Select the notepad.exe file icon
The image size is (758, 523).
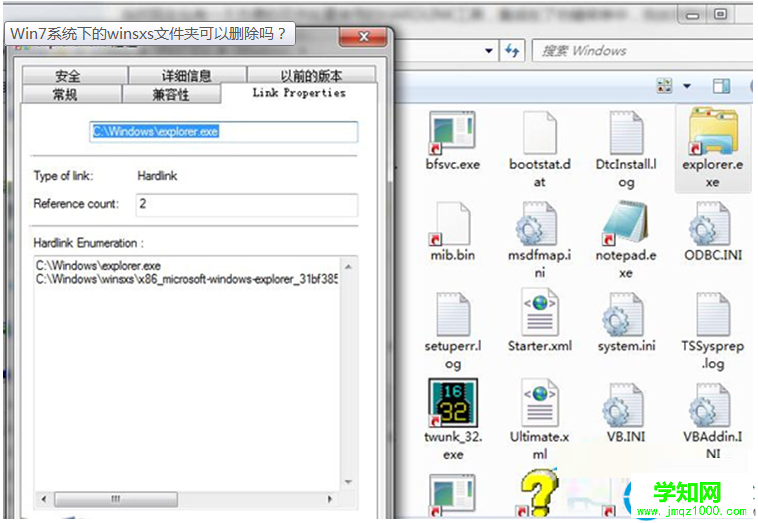625,223
